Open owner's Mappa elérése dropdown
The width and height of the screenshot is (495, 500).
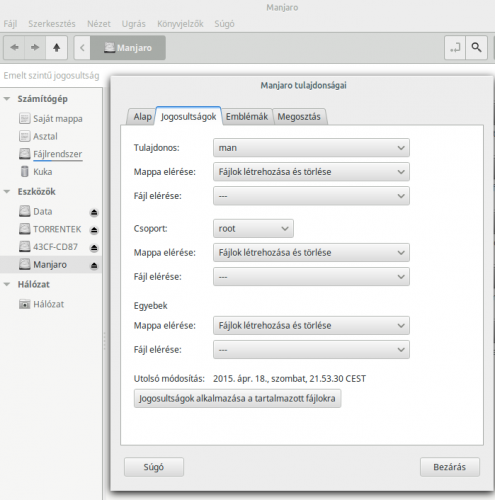tap(311, 172)
